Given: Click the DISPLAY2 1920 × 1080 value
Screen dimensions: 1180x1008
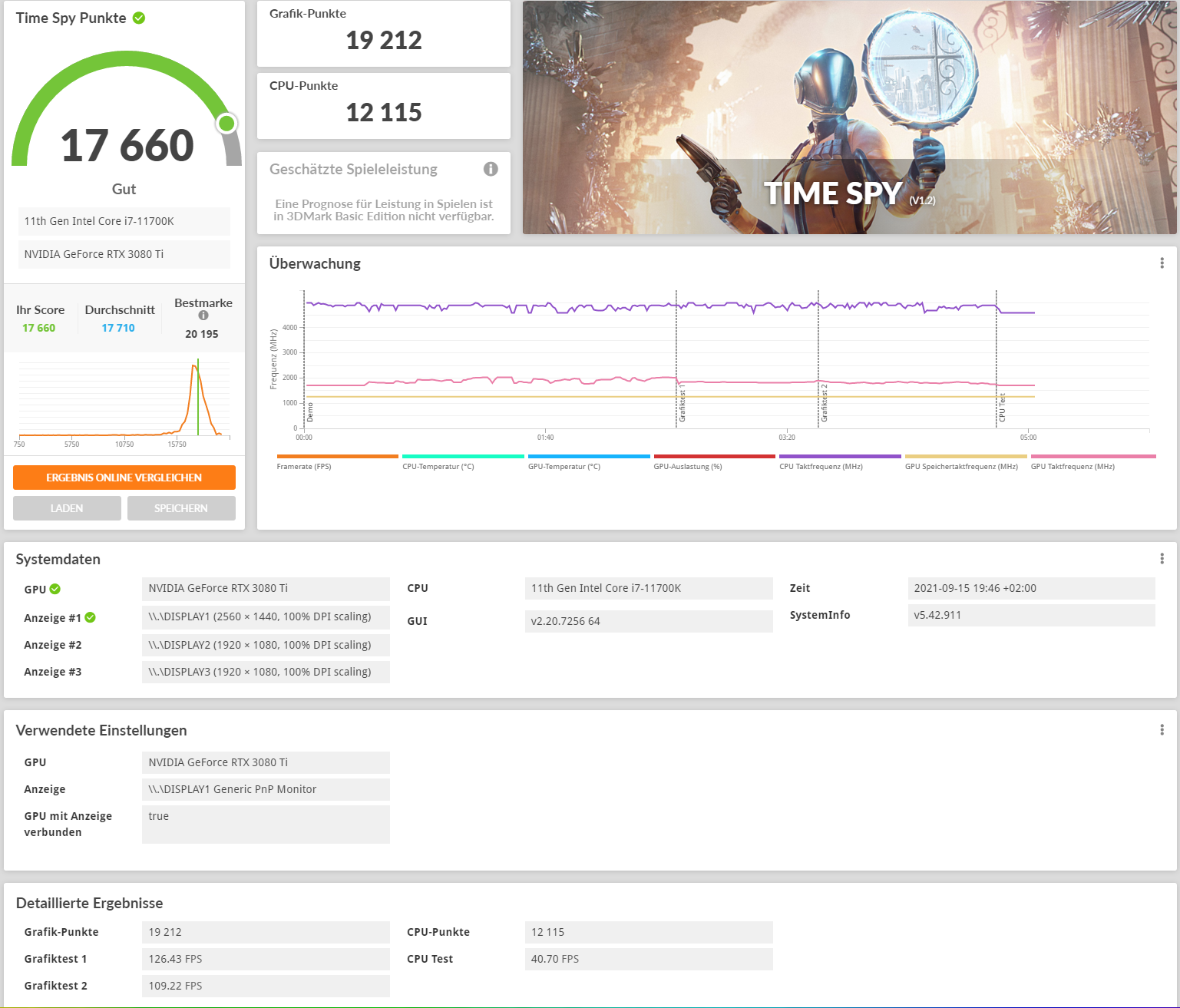Looking at the screenshot, I should pos(266,645).
